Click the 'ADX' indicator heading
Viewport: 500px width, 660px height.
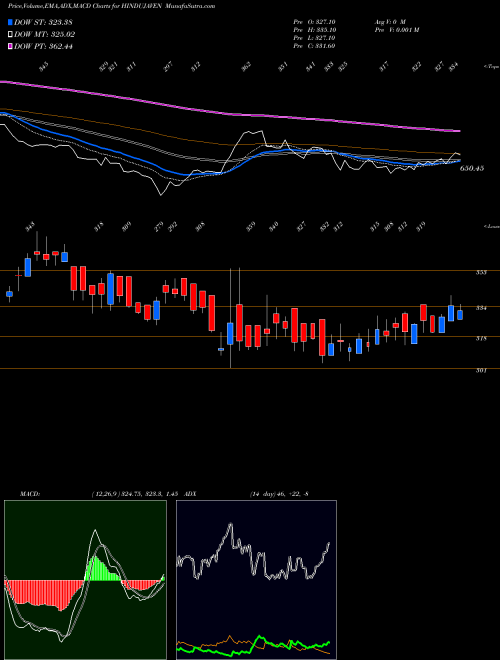(190, 494)
